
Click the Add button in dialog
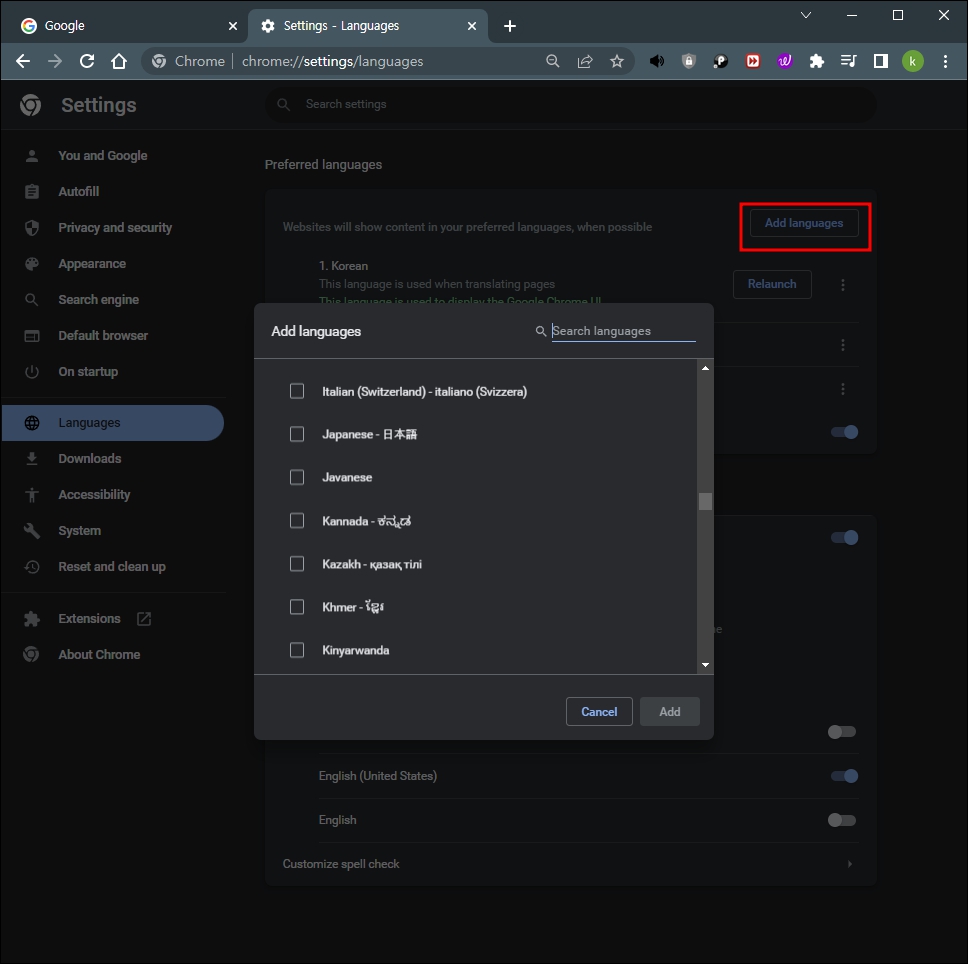click(x=669, y=712)
